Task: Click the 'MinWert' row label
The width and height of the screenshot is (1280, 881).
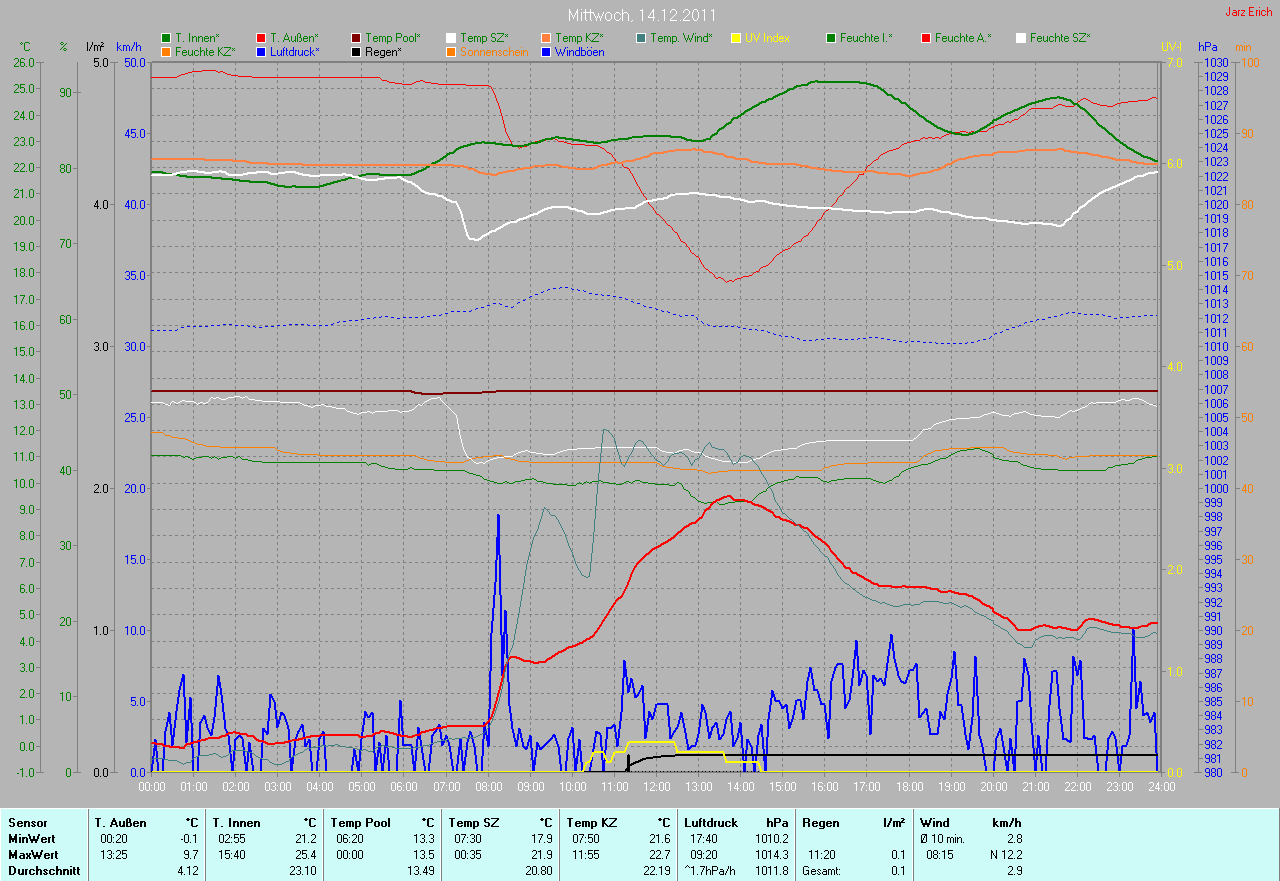Action: pyautogui.click(x=32, y=838)
